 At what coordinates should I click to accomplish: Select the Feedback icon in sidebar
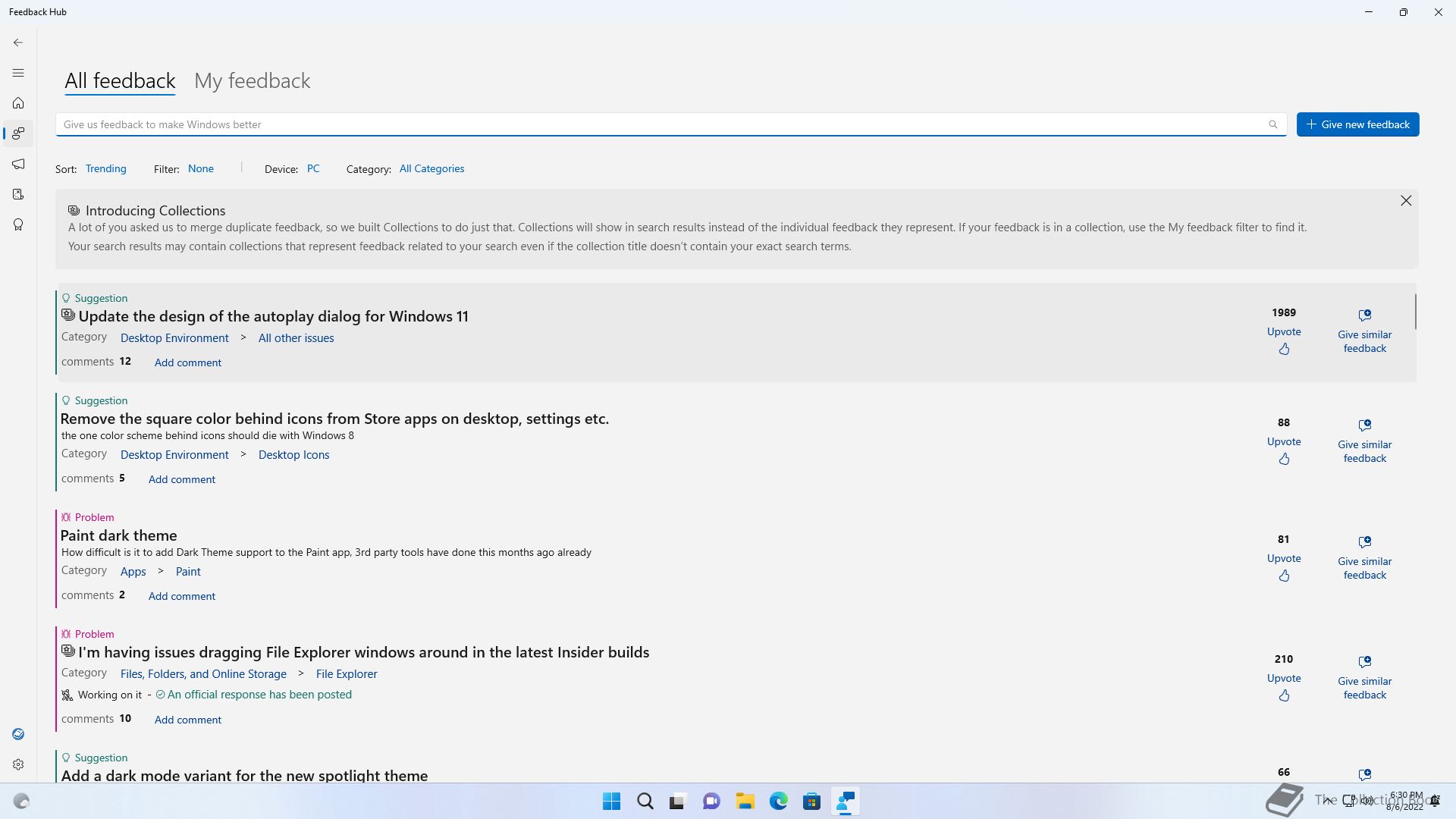pos(18,133)
